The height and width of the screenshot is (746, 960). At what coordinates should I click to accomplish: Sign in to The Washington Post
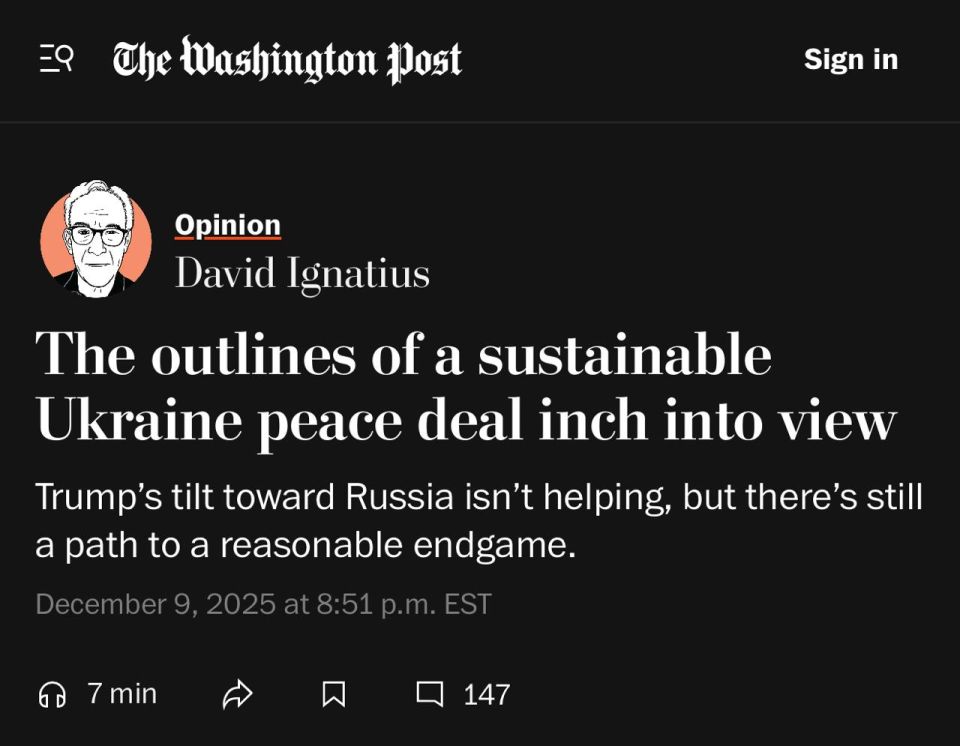pyautogui.click(x=851, y=60)
